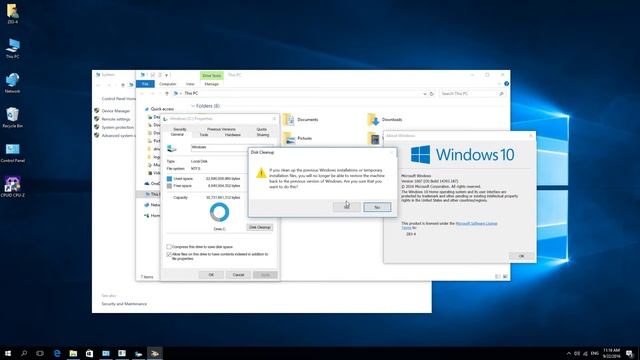
Task: Switch to the Previous Versions tab
Action: [221, 129]
